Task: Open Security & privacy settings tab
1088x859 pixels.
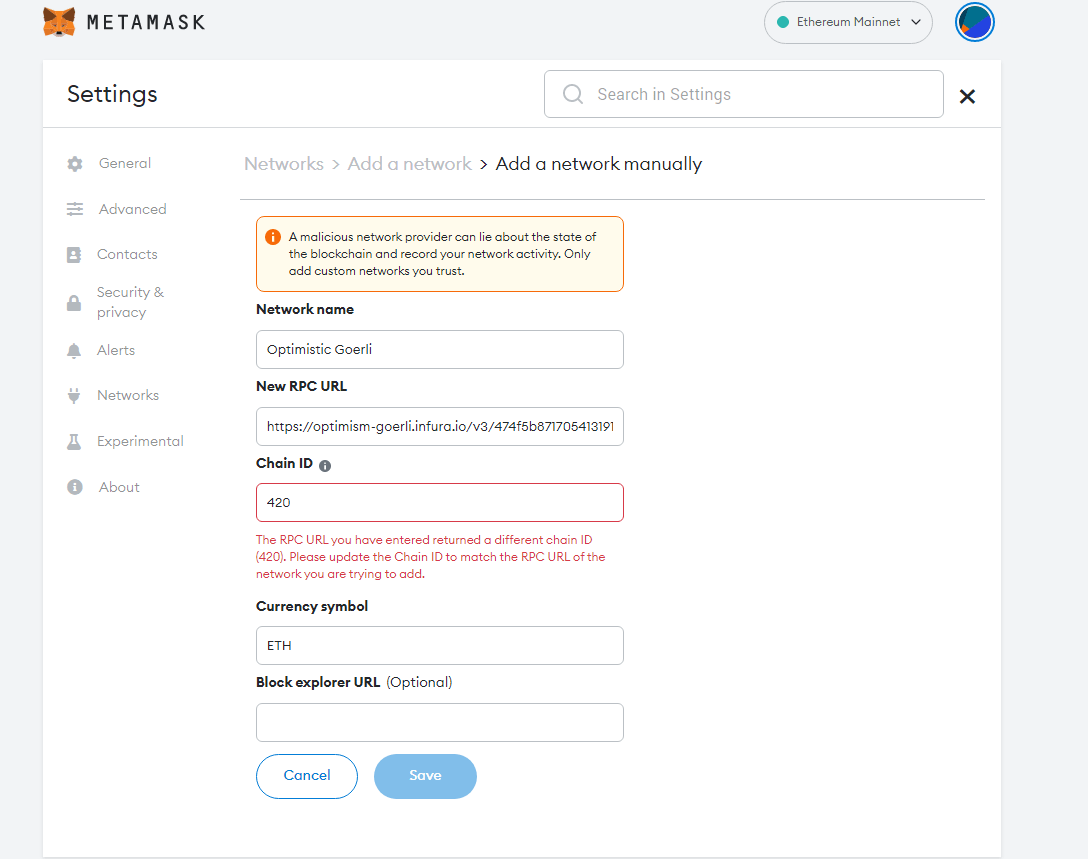Action: tap(130, 302)
